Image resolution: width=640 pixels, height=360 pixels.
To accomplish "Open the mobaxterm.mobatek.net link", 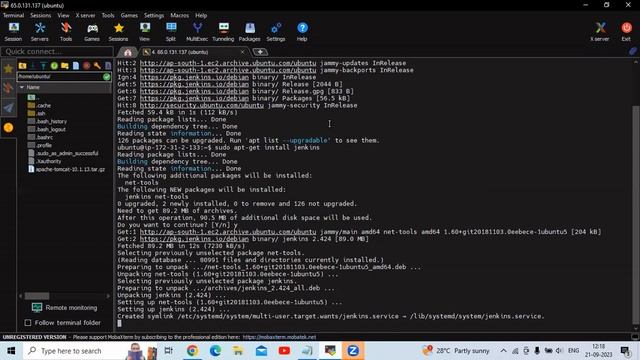I will [279, 337].
